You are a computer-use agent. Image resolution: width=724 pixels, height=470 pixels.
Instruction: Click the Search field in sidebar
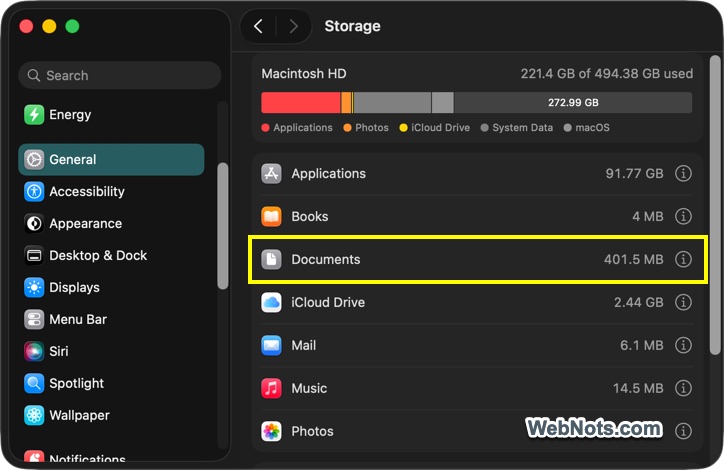[x=120, y=75]
